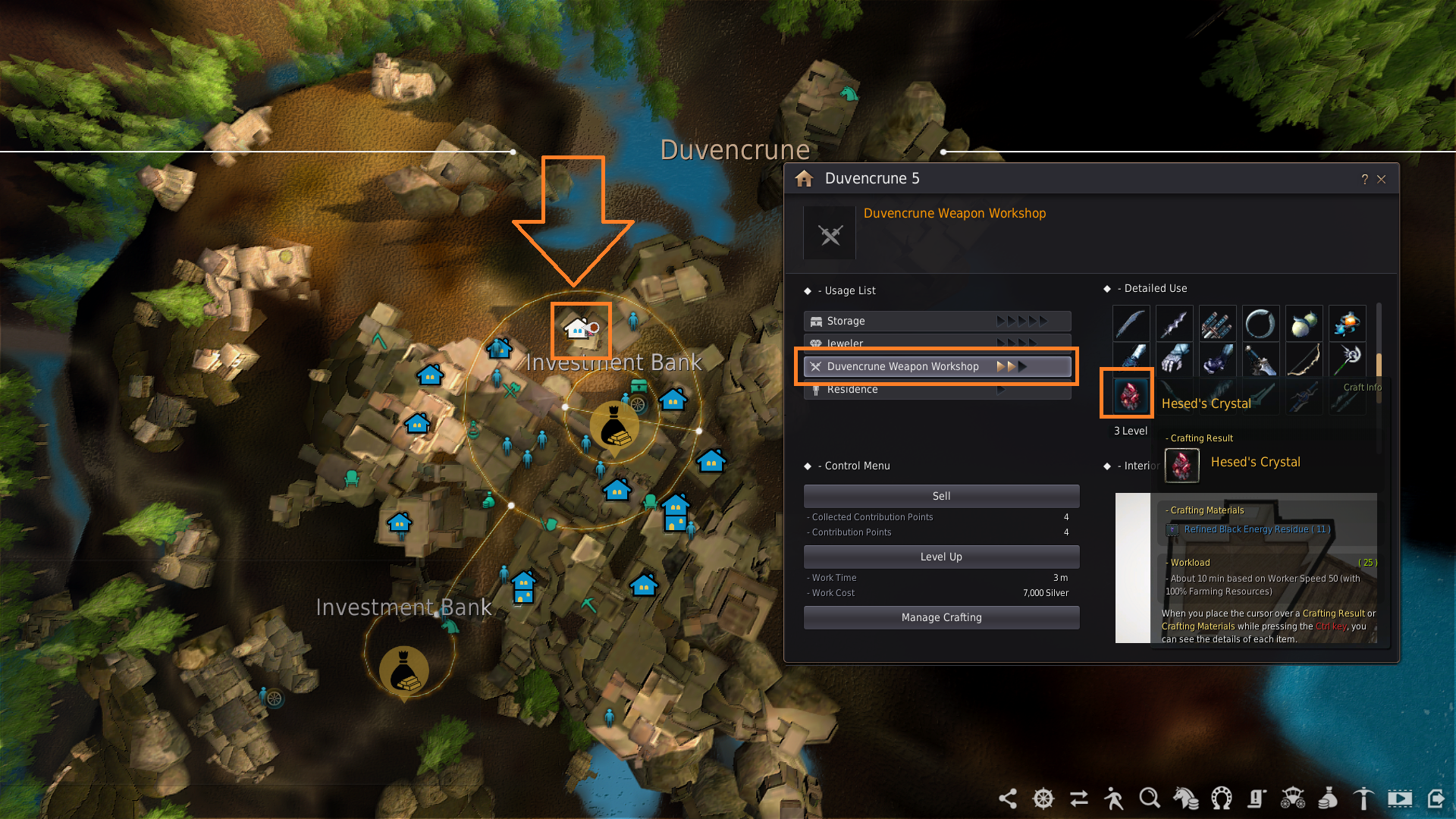Screen dimensions: 1456x819
Task: Click the share icon in bottom toolbar
Action: pos(1008,799)
